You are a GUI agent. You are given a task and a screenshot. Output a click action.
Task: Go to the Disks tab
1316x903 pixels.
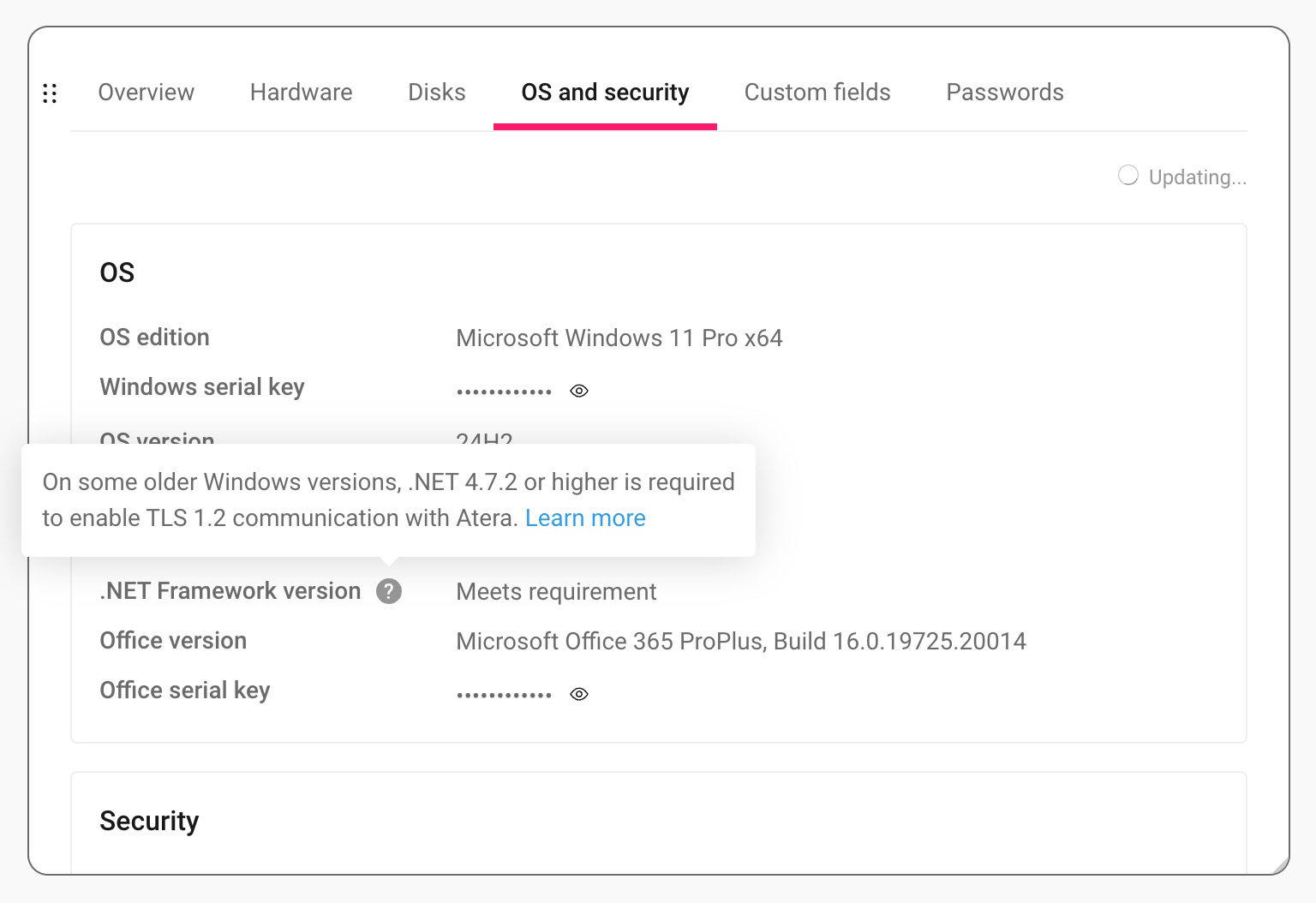click(x=437, y=93)
